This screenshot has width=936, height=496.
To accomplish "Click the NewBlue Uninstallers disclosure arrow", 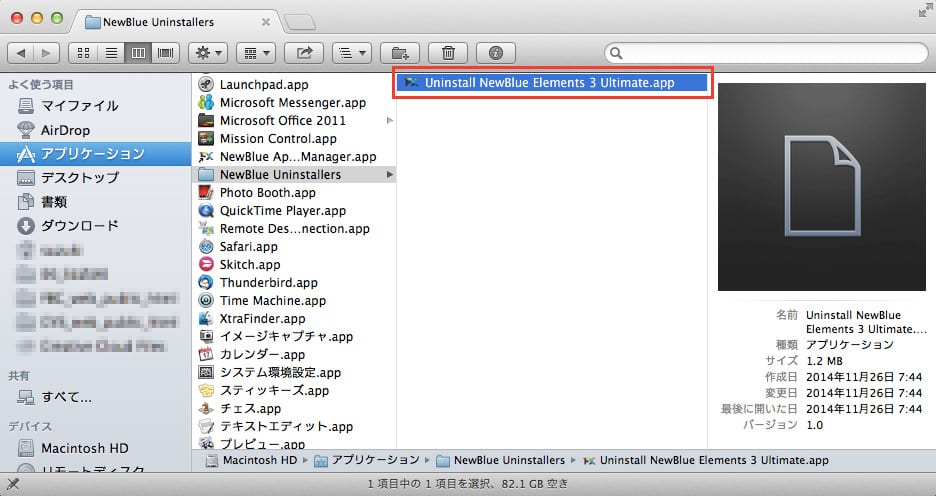I will pos(390,174).
